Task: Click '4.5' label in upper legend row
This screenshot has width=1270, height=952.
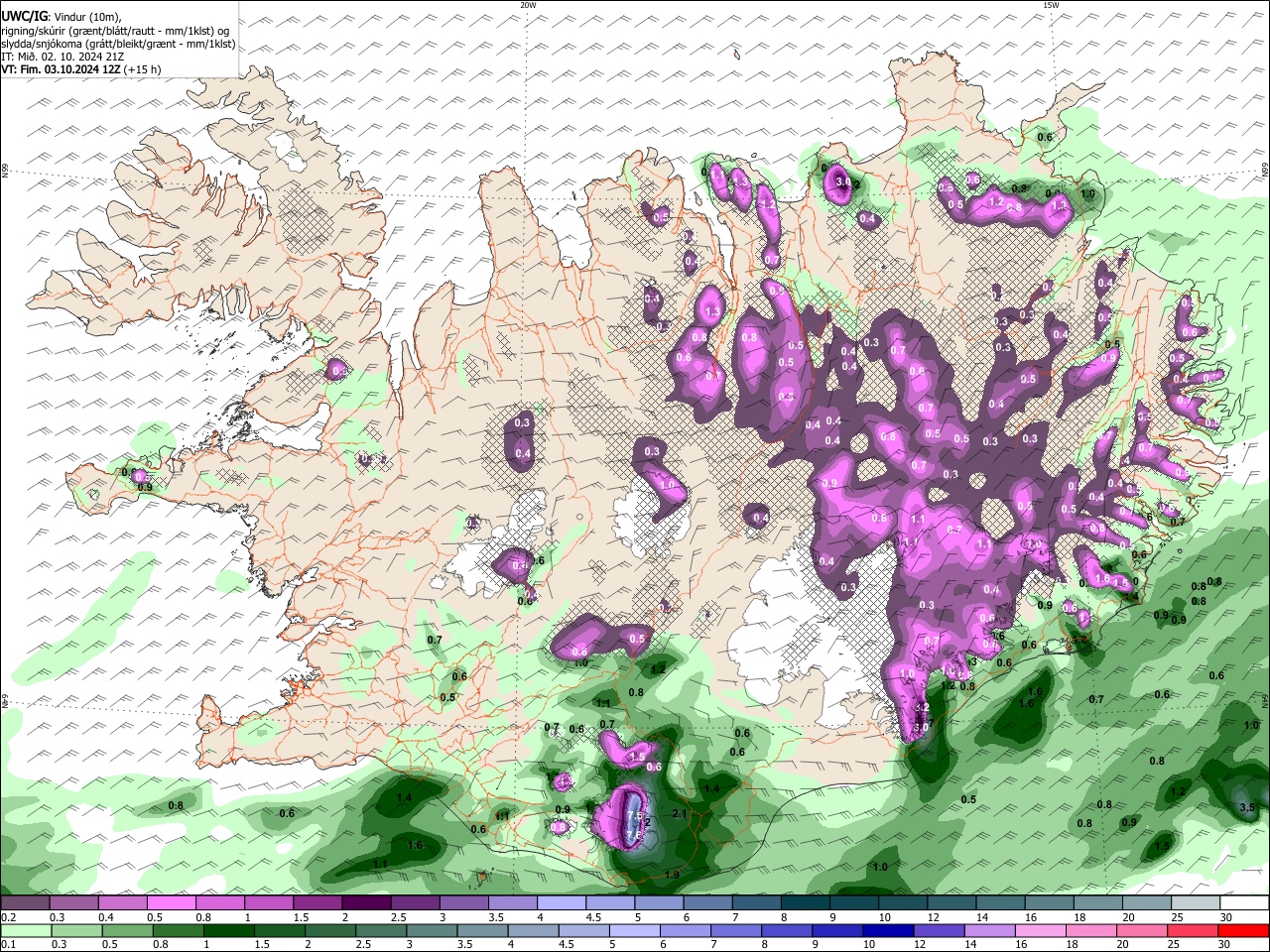Action: pyautogui.click(x=593, y=917)
